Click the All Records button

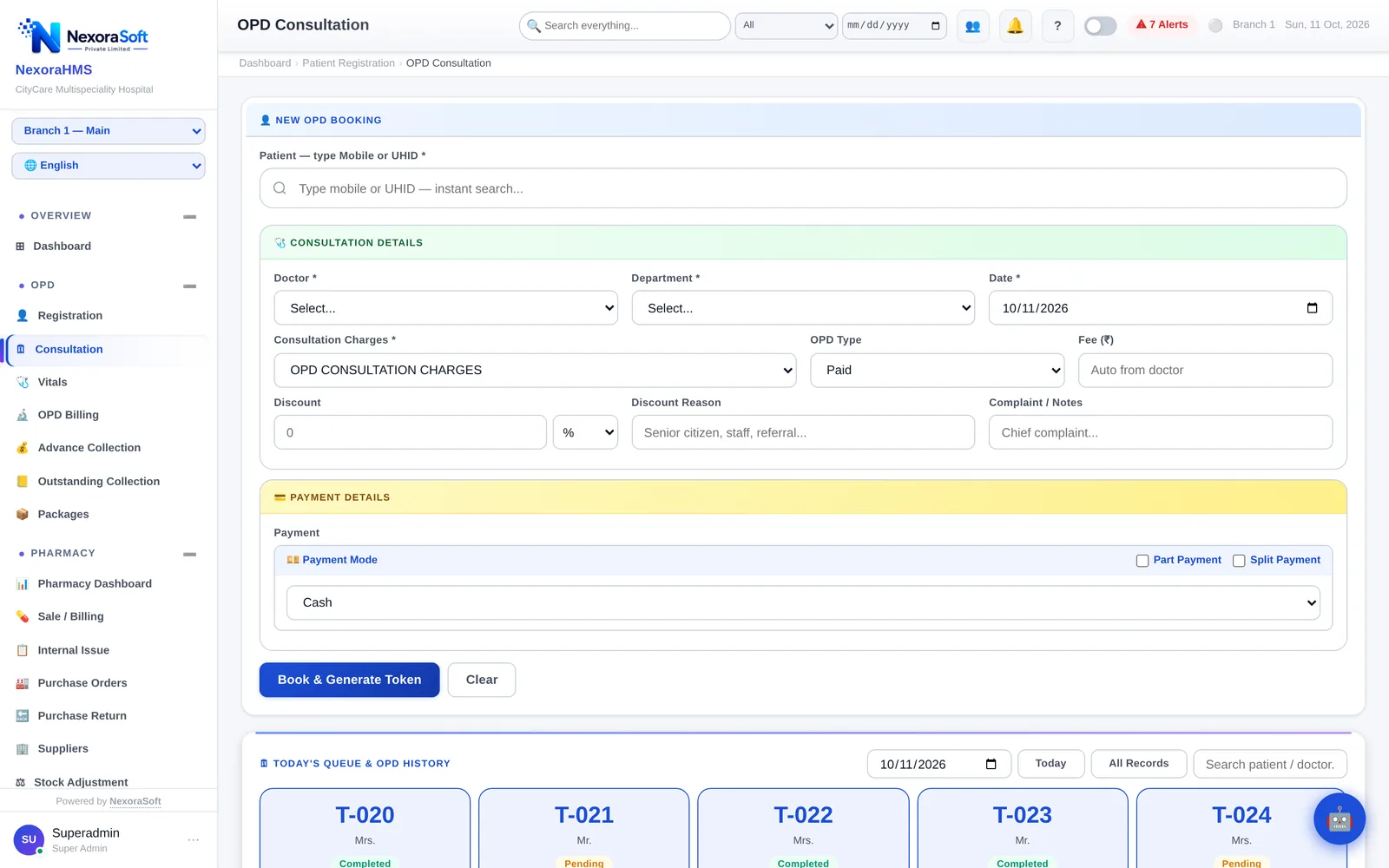click(x=1139, y=764)
